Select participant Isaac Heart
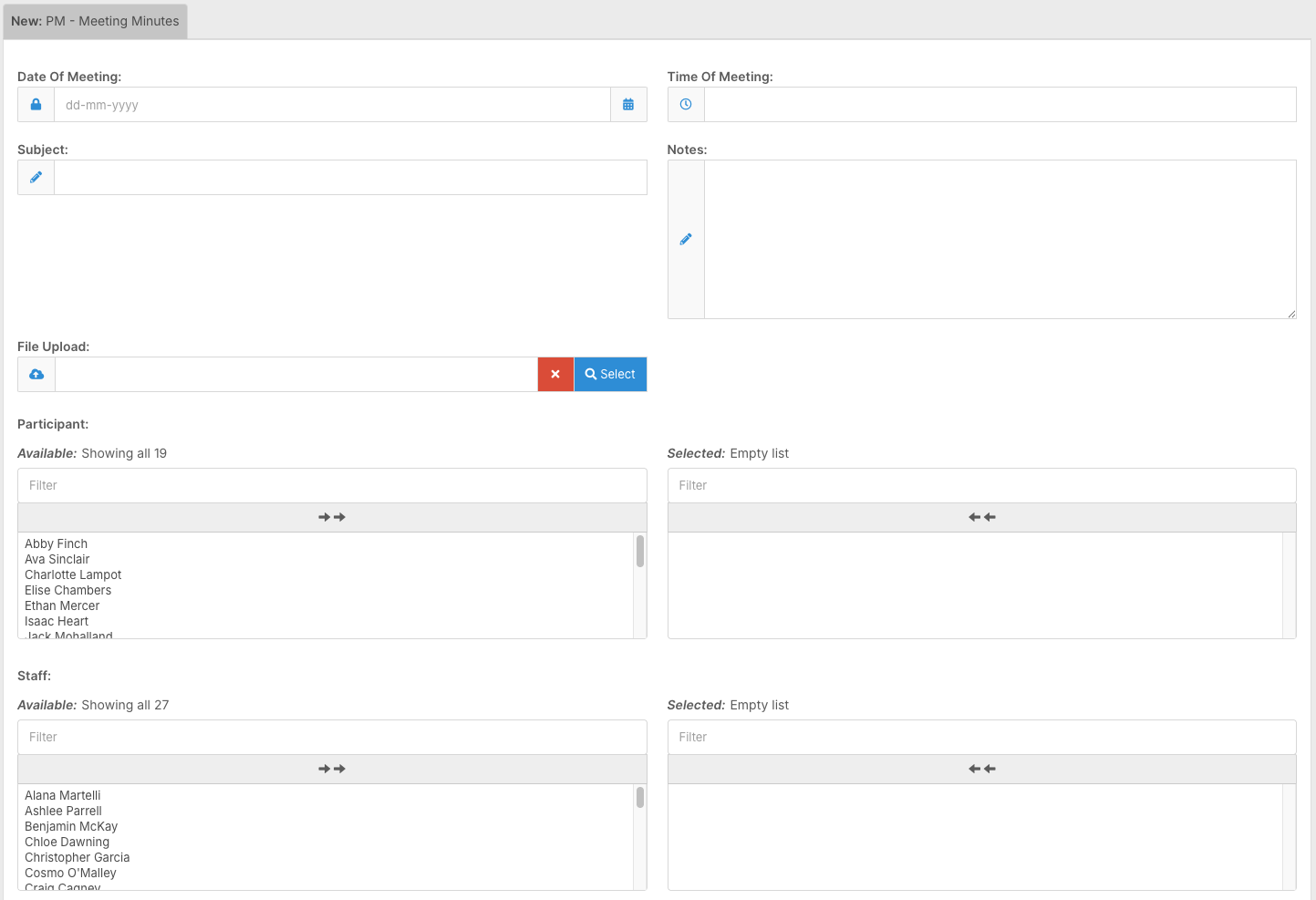The height and width of the screenshot is (900, 1316). tap(57, 622)
